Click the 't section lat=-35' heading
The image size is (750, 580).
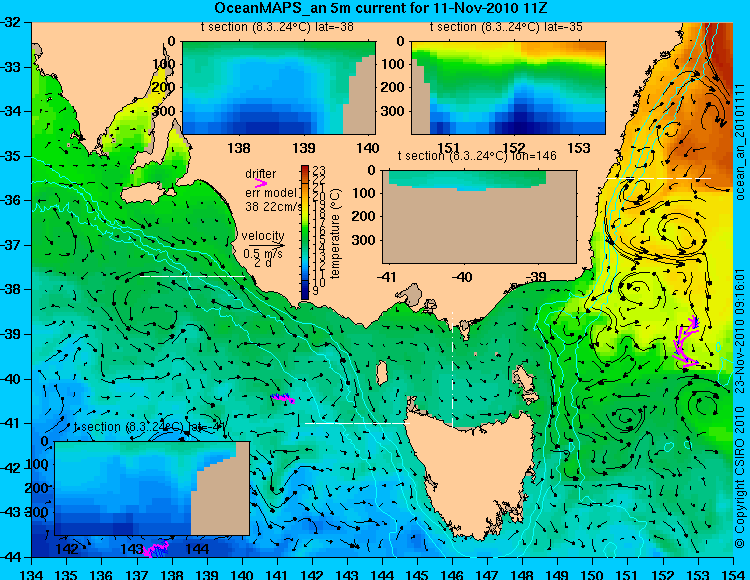coord(506,27)
